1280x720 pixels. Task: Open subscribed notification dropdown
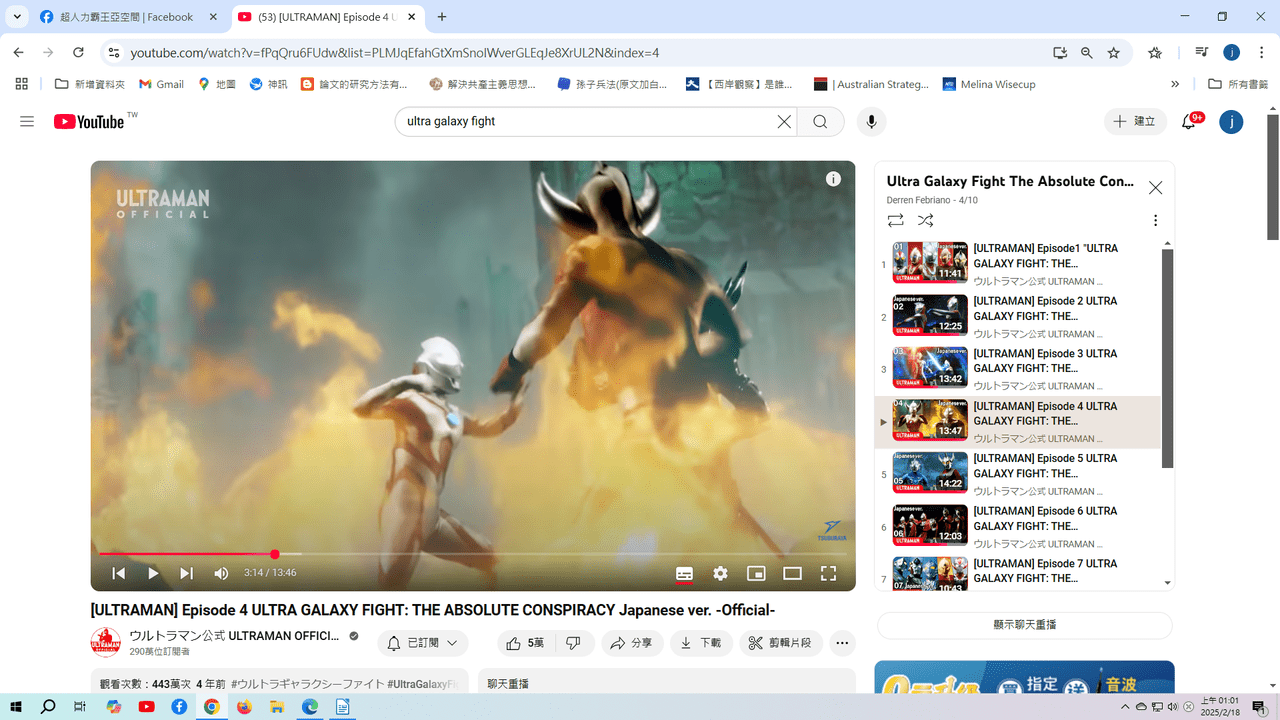(x=423, y=643)
